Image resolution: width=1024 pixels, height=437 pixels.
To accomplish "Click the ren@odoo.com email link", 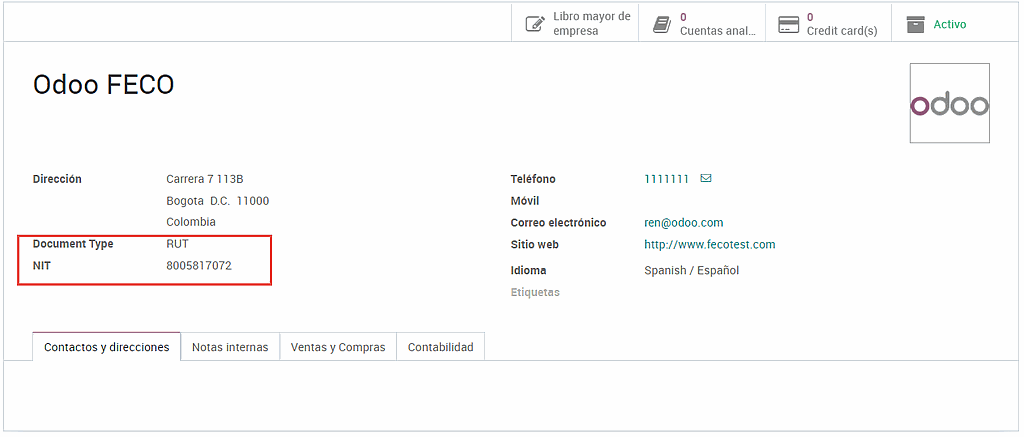I will pyautogui.click(x=683, y=223).
